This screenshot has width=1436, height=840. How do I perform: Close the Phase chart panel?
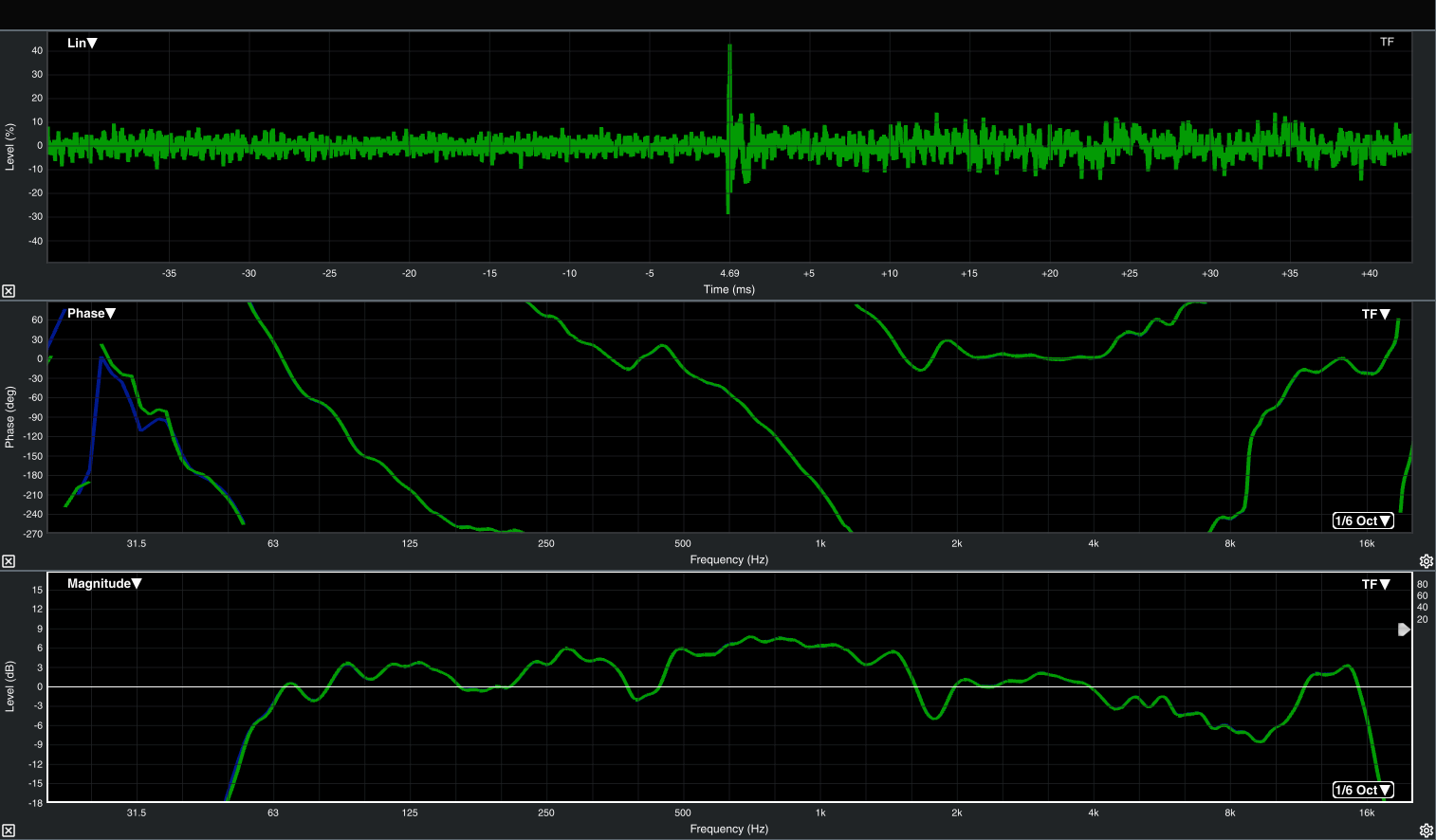[x=9, y=561]
